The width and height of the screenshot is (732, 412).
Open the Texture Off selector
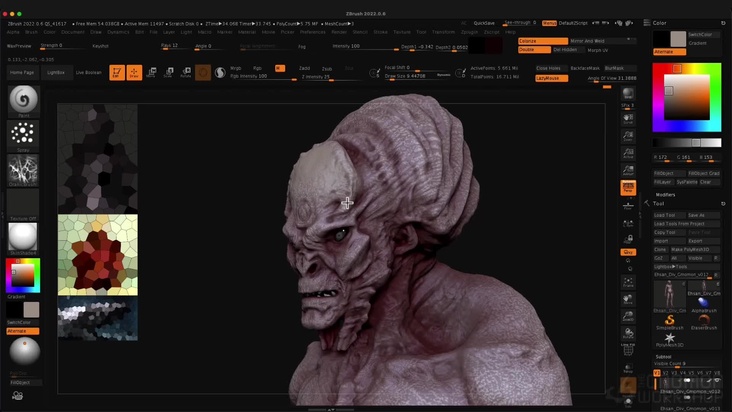[23, 204]
